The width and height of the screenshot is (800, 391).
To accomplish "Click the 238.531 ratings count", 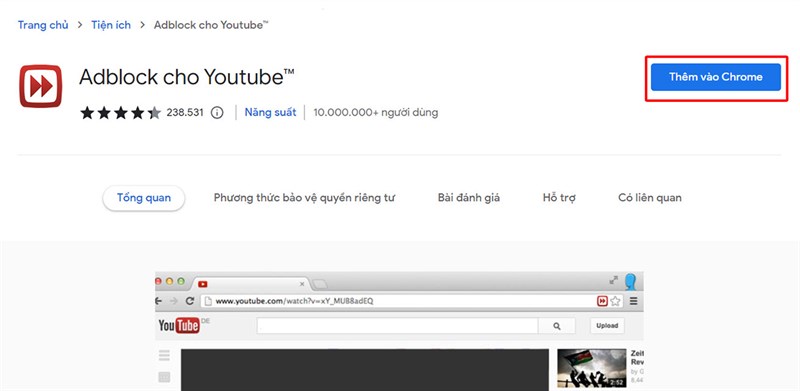I will click(185, 112).
